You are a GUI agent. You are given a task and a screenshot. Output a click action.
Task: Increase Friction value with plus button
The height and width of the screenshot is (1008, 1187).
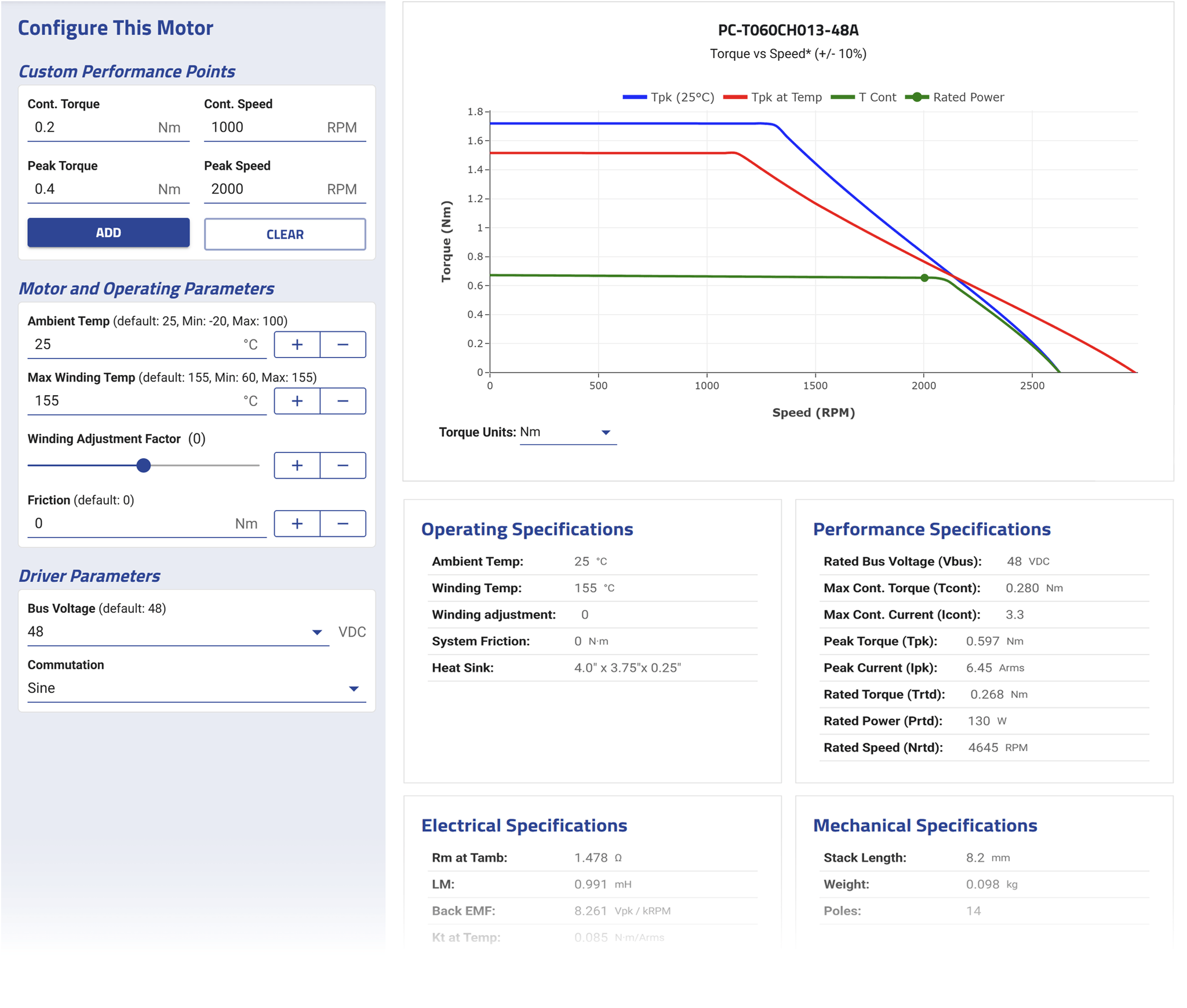point(297,524)
